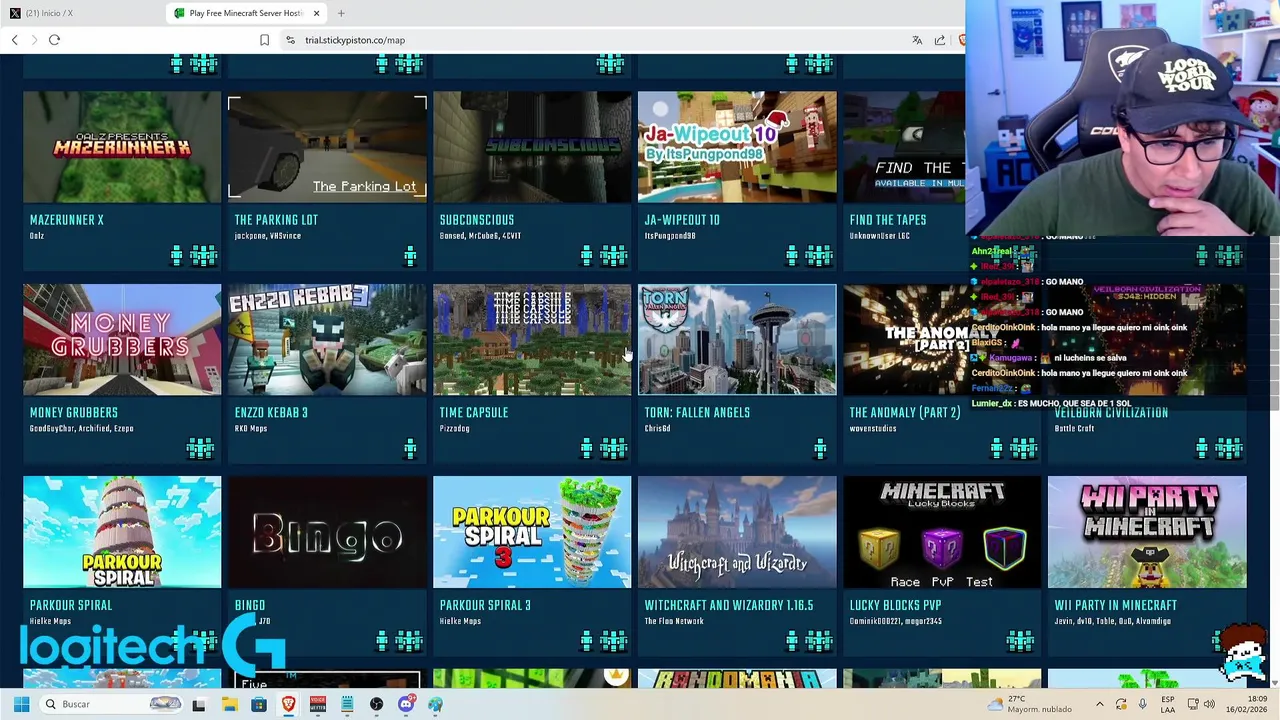Screen dimensions: 1280x720
Task: Pick single-player icon for Subconscious map
Action: point(587,256)
